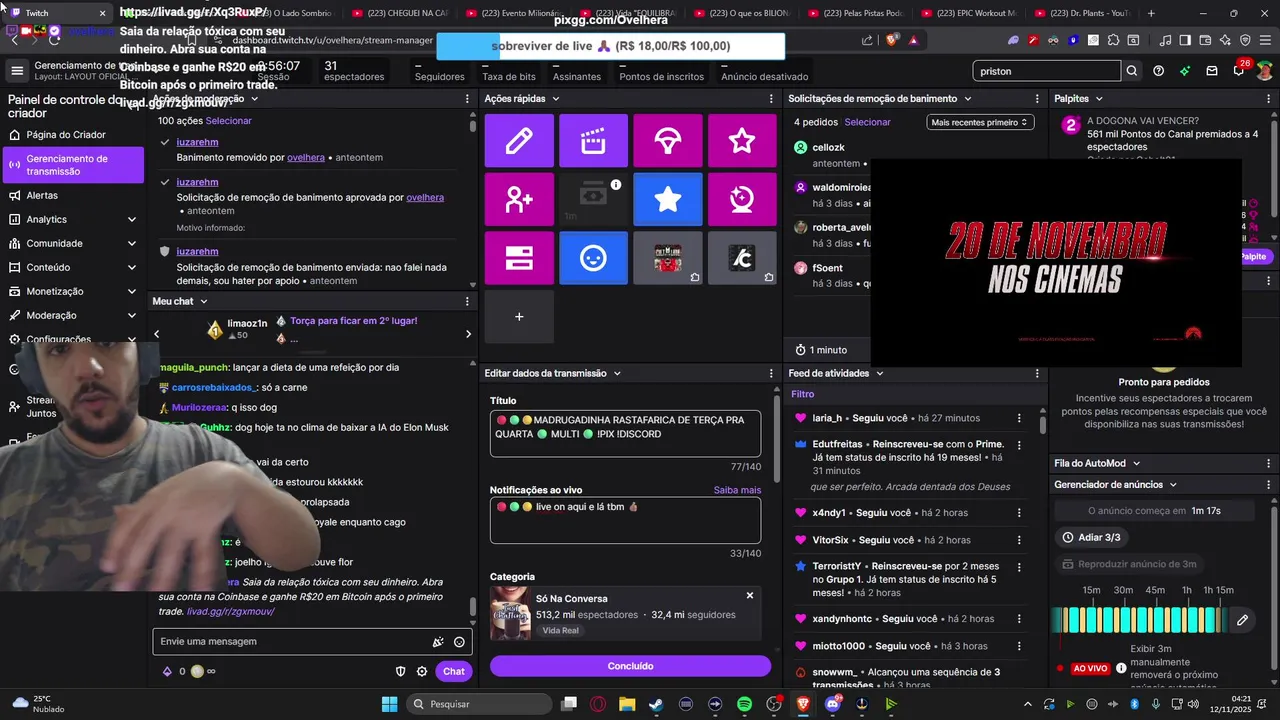Open options menu for VitorSix follow event
The image size is (1280, 720).
(1019, 540)
